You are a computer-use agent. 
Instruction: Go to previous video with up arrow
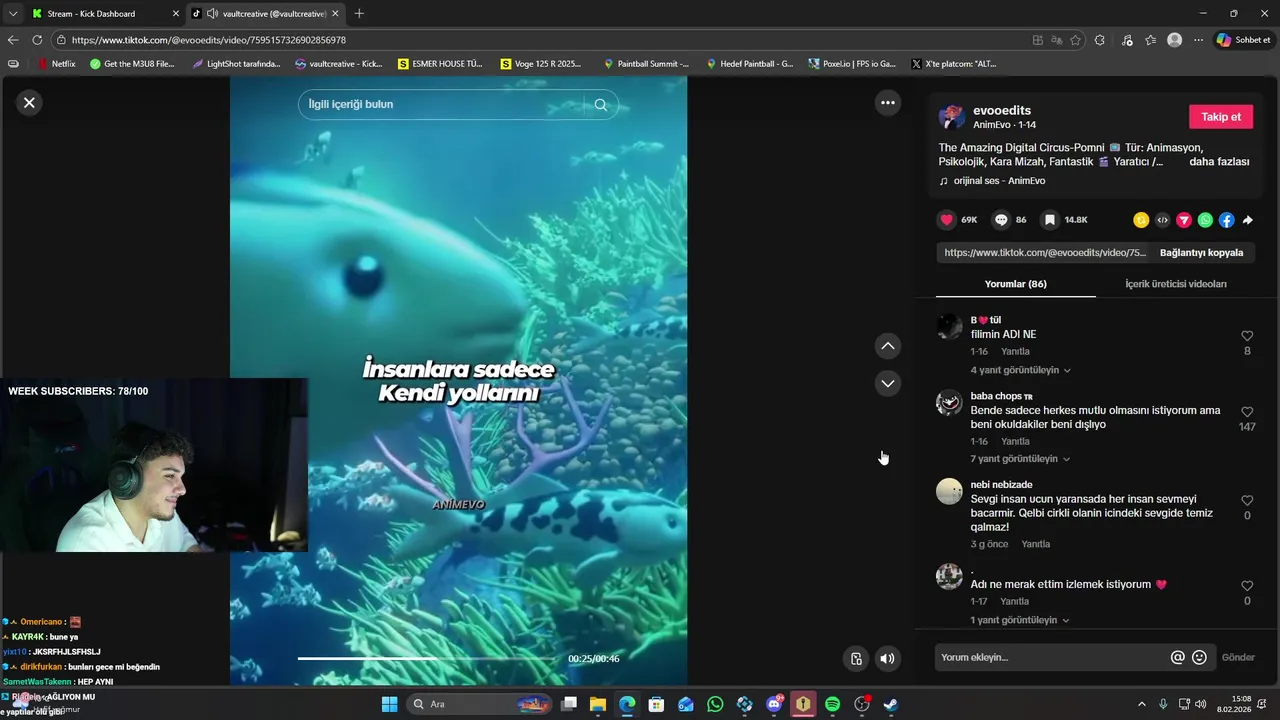coord(887,346)
